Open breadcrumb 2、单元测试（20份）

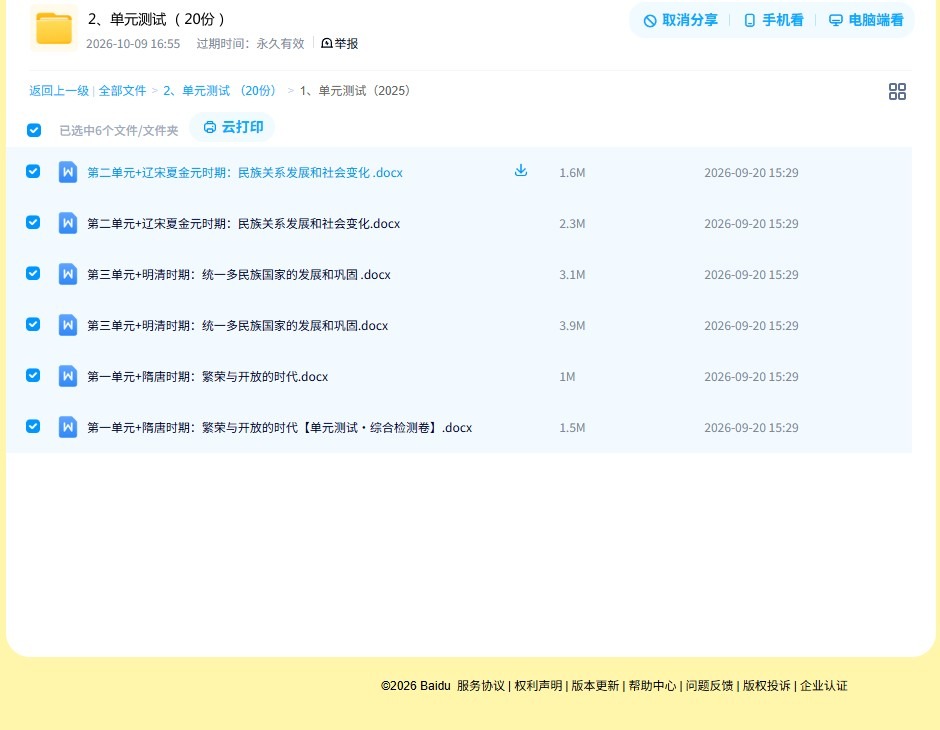(x=220, y=91)
